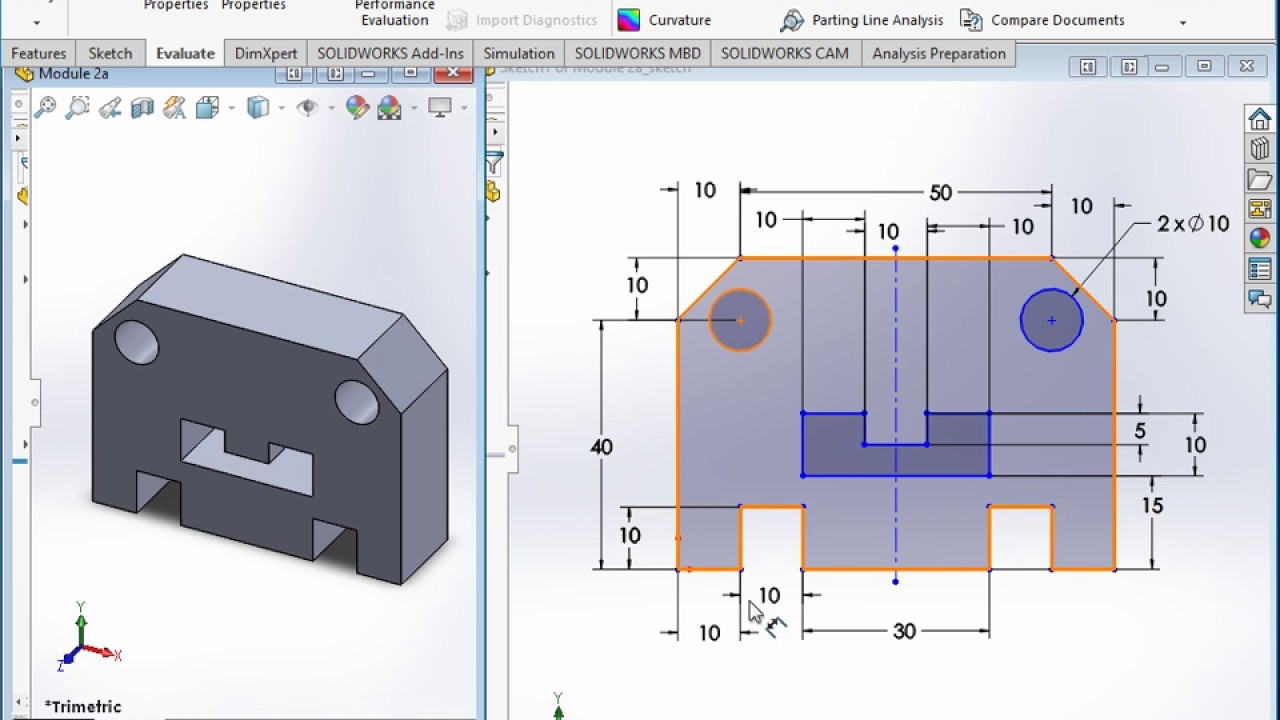The width and height of the screenshot is (1280, 720).
Task: Select the 5 dimension on the right
Action: point(1140,431)
